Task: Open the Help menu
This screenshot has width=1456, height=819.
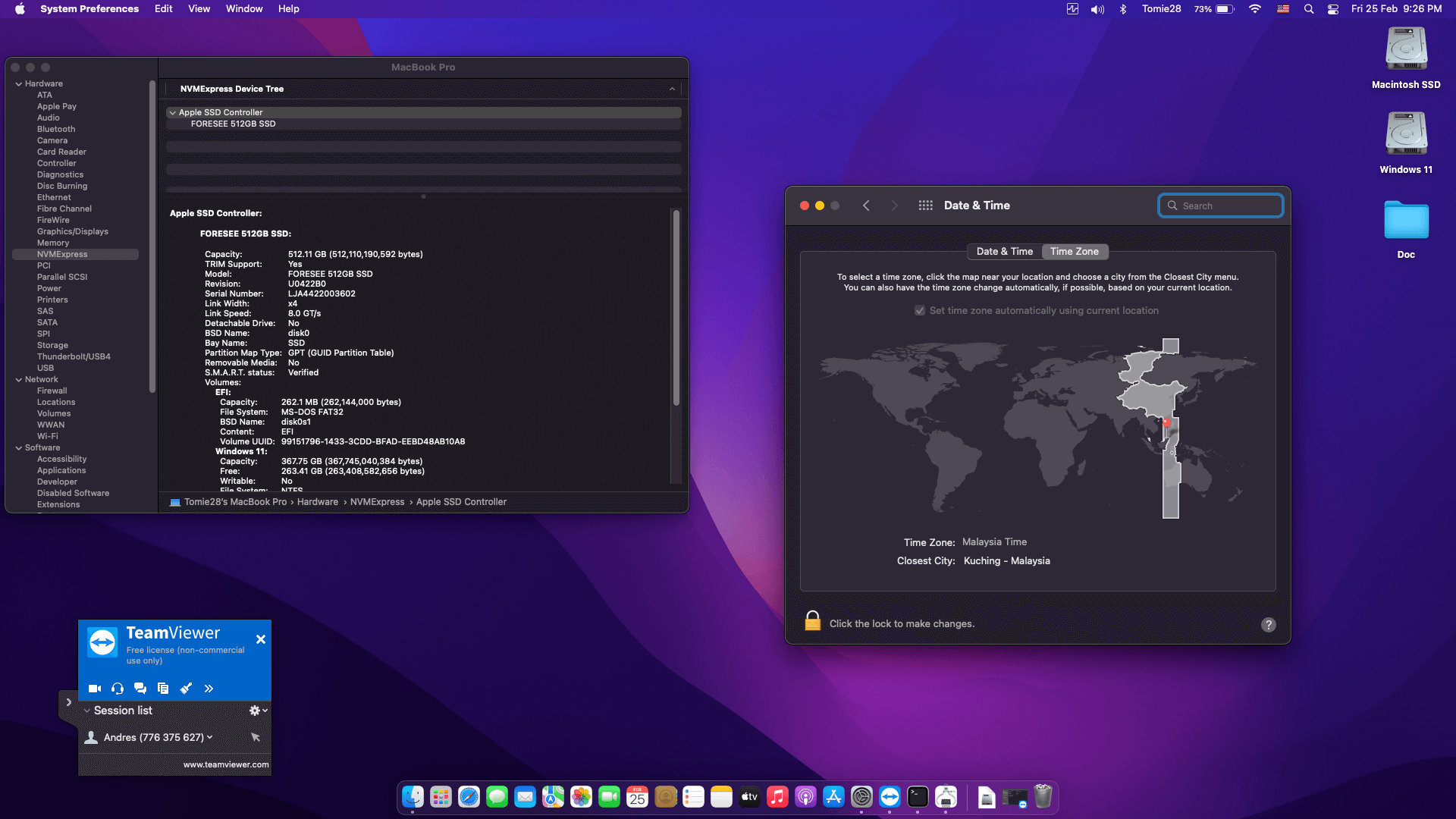Action: point(289,9)
